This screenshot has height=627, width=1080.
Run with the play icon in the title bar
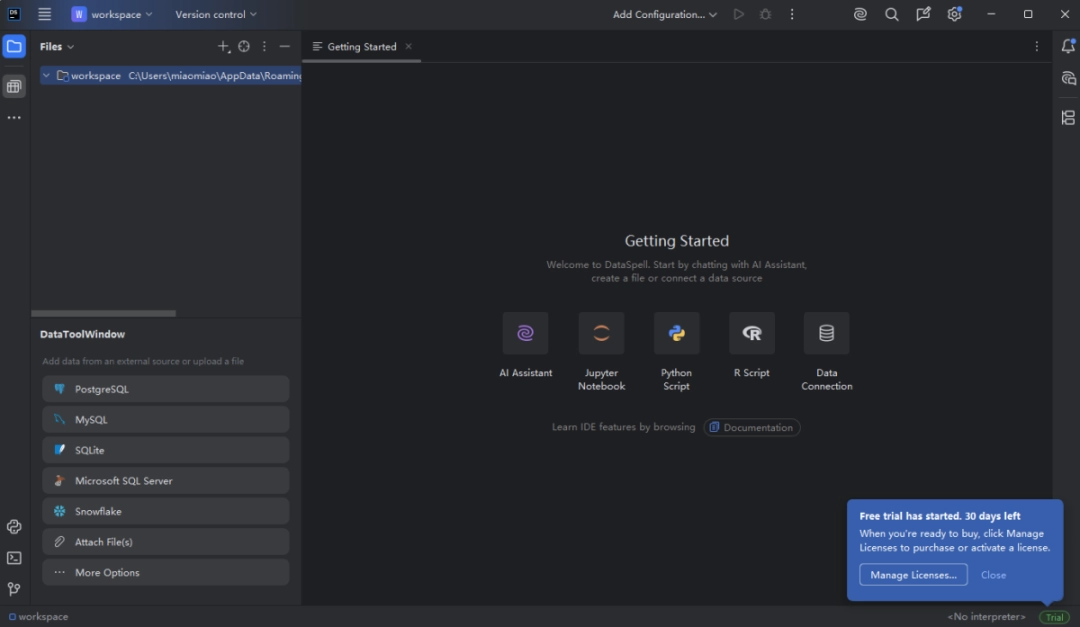pyautogui.click(x=738, y=14)
